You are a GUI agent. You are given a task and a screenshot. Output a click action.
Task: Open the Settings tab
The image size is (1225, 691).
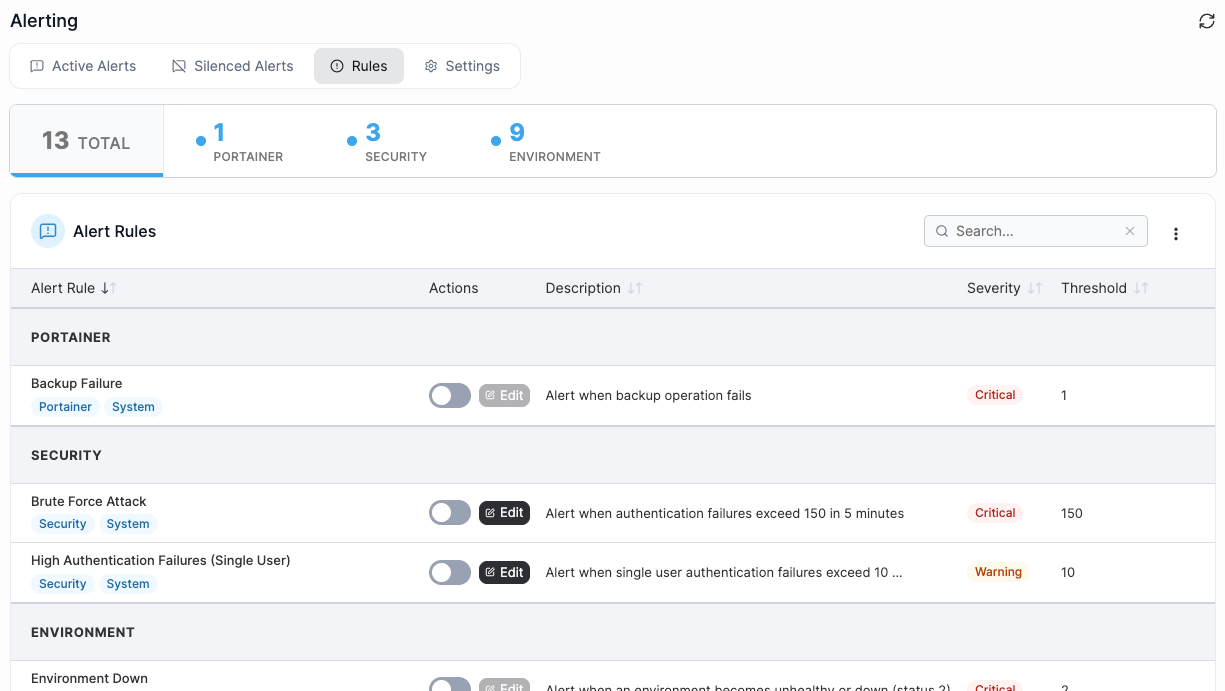point(462,66)
